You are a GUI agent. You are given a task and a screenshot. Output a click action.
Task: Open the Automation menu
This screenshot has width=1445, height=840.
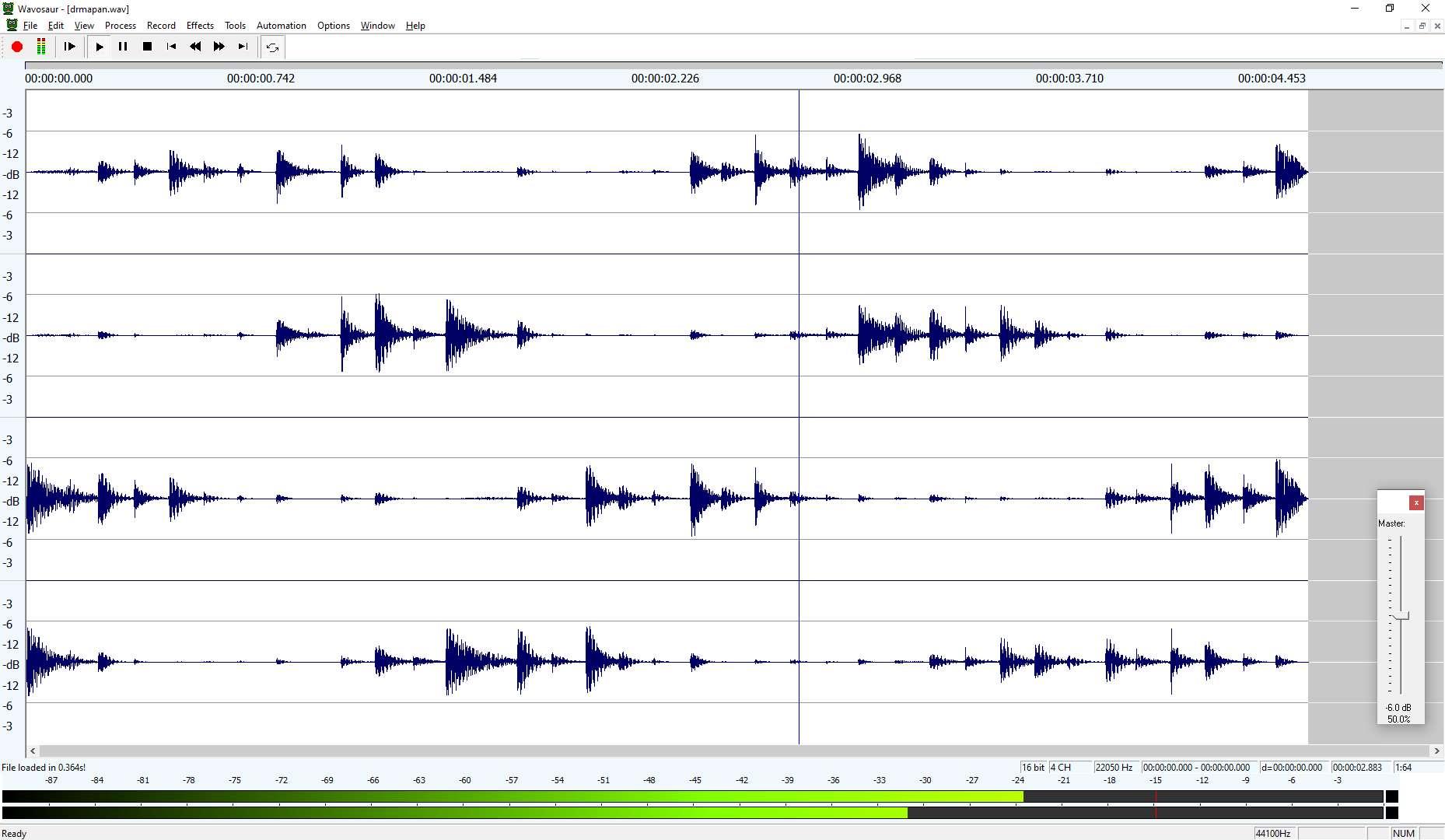pos(282,26)
